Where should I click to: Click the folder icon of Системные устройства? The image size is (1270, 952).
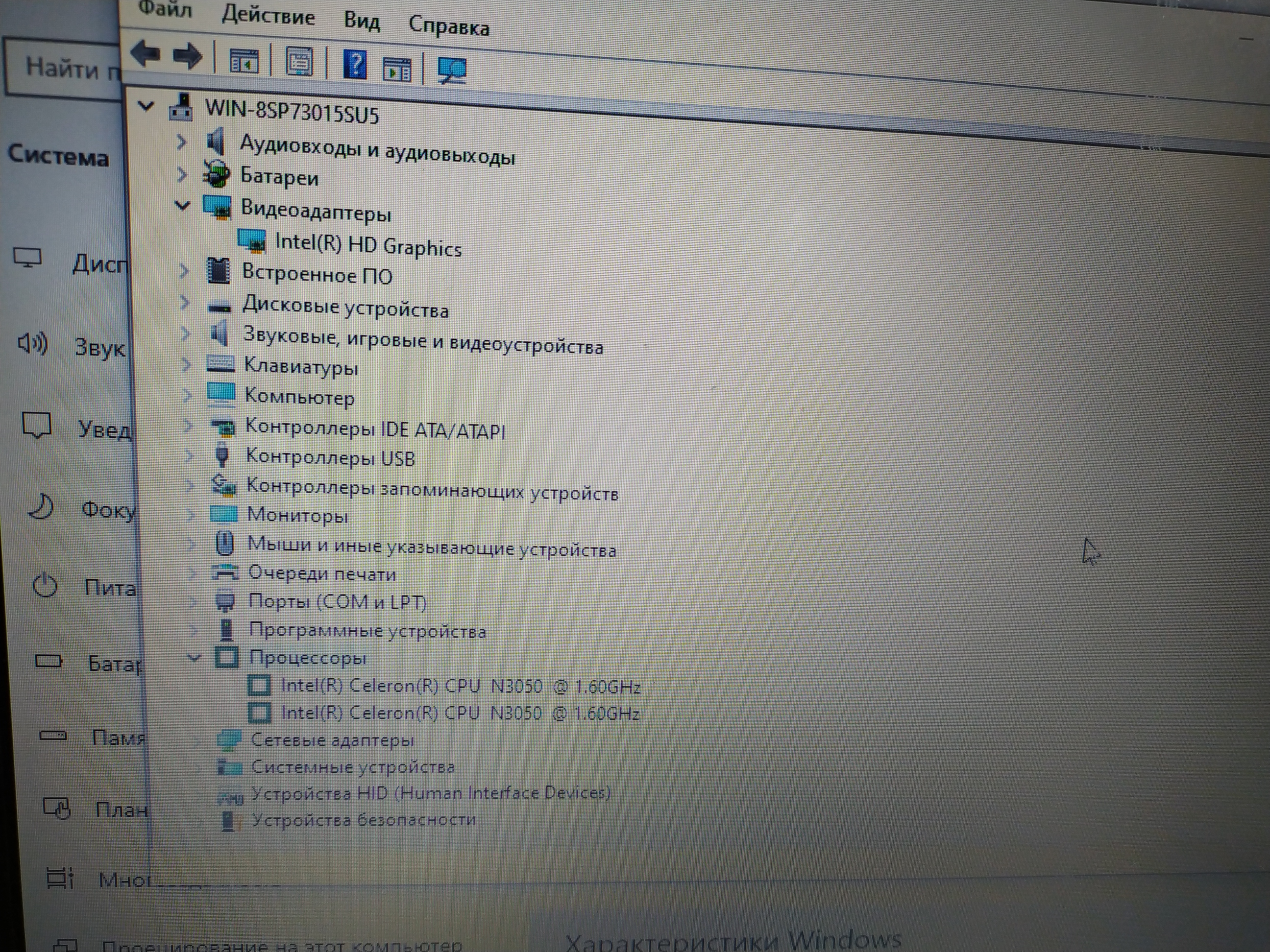click(230, 767)
